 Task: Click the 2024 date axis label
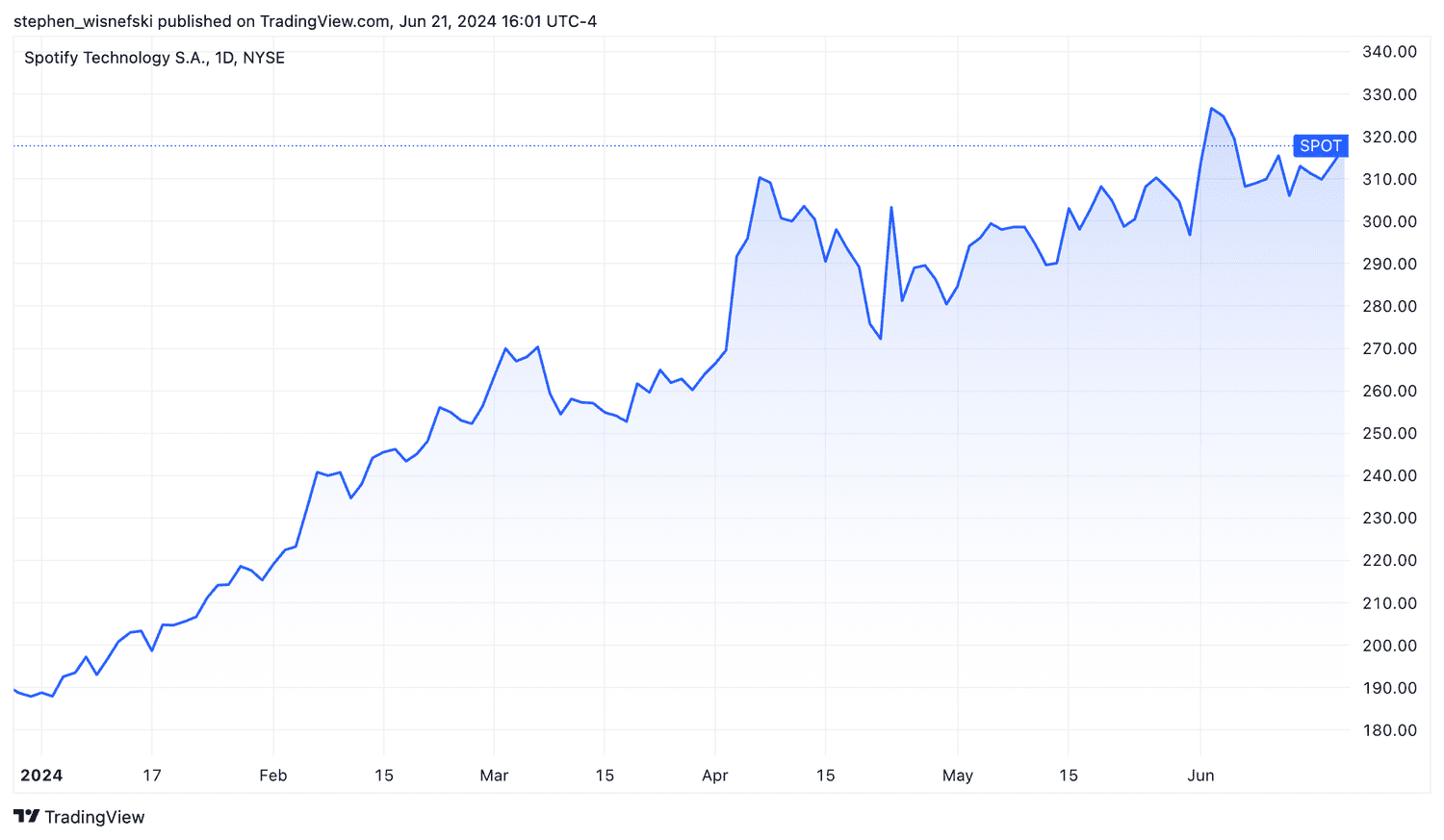point(41,776)
